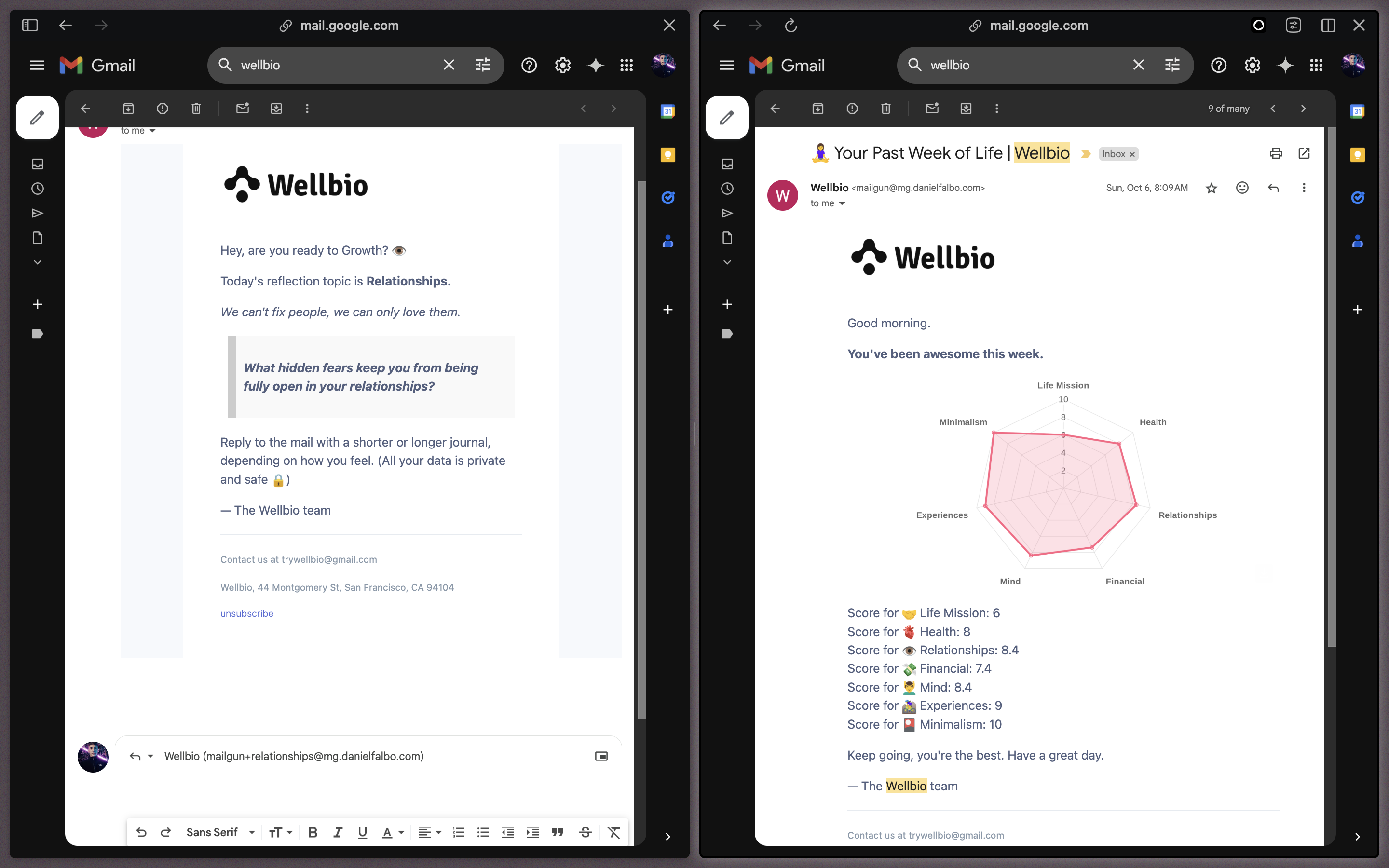Click Report spam icon in right window toolbar
Image resolution: width=1389 pixels, height=868 pixels.
click(x=852, y=108)
